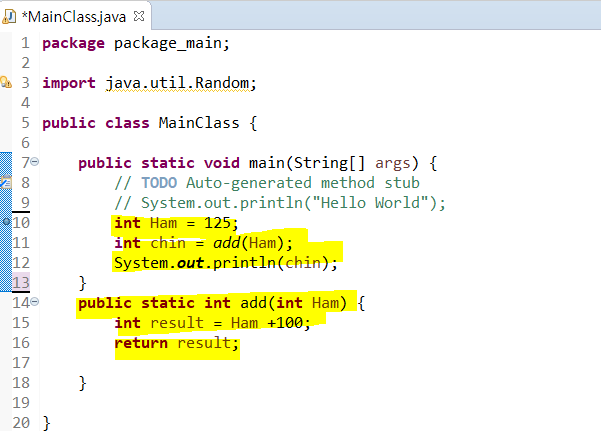
Task: Click the 'MainClass' class name
Action: [199, 123]
